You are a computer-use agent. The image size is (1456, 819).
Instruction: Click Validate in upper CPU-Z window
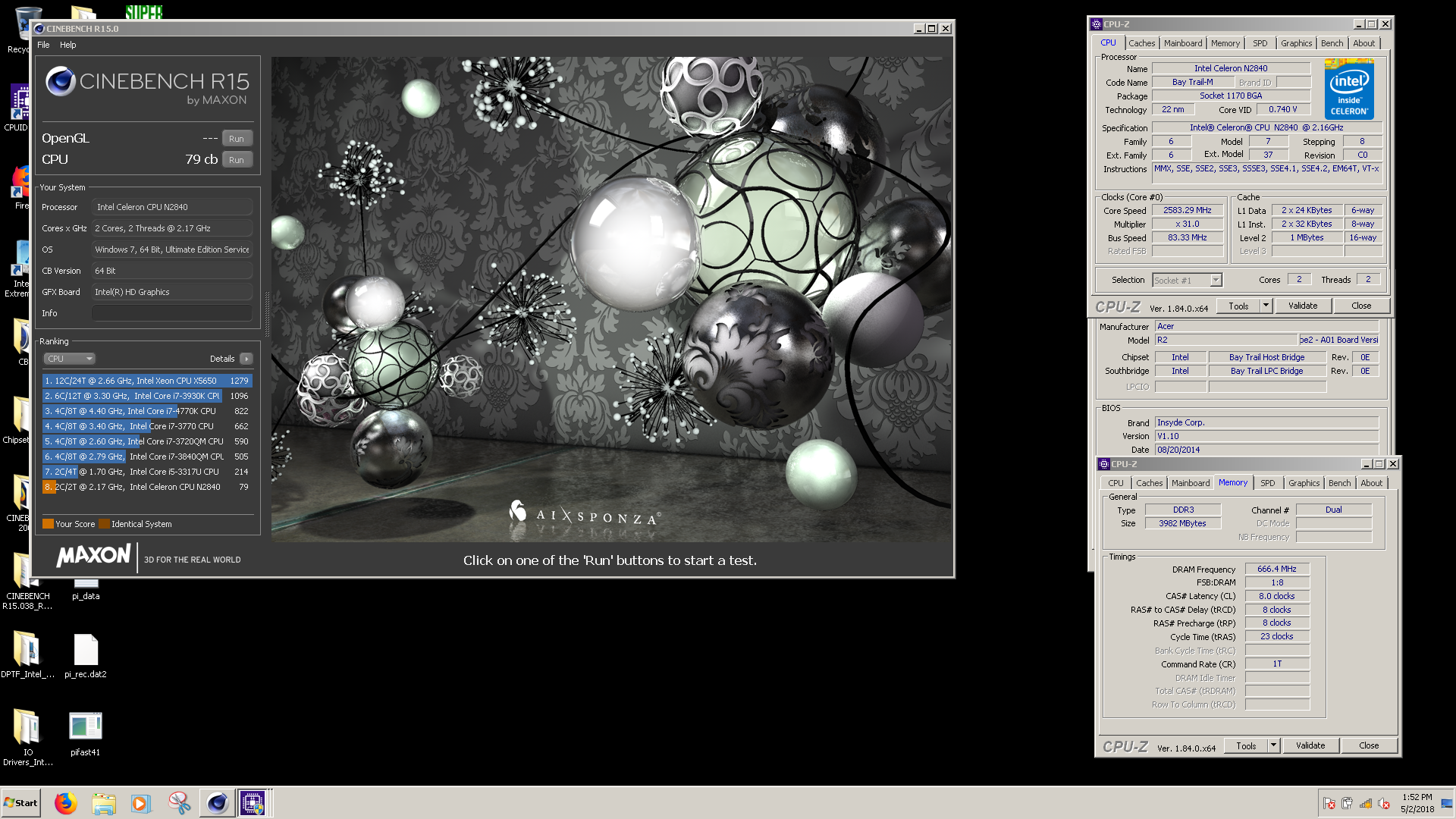tap(1303, 306)
